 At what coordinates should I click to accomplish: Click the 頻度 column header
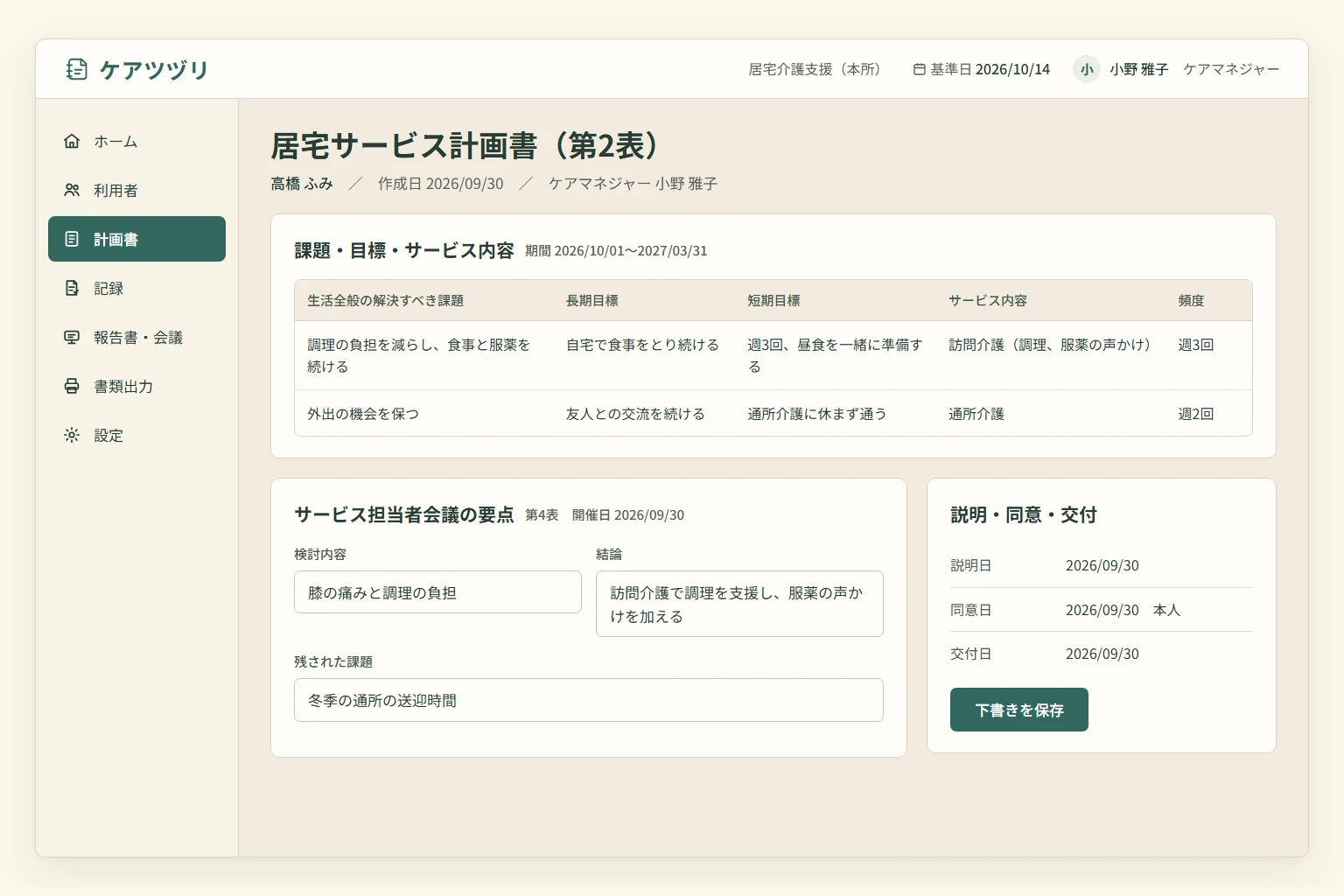1191,300
